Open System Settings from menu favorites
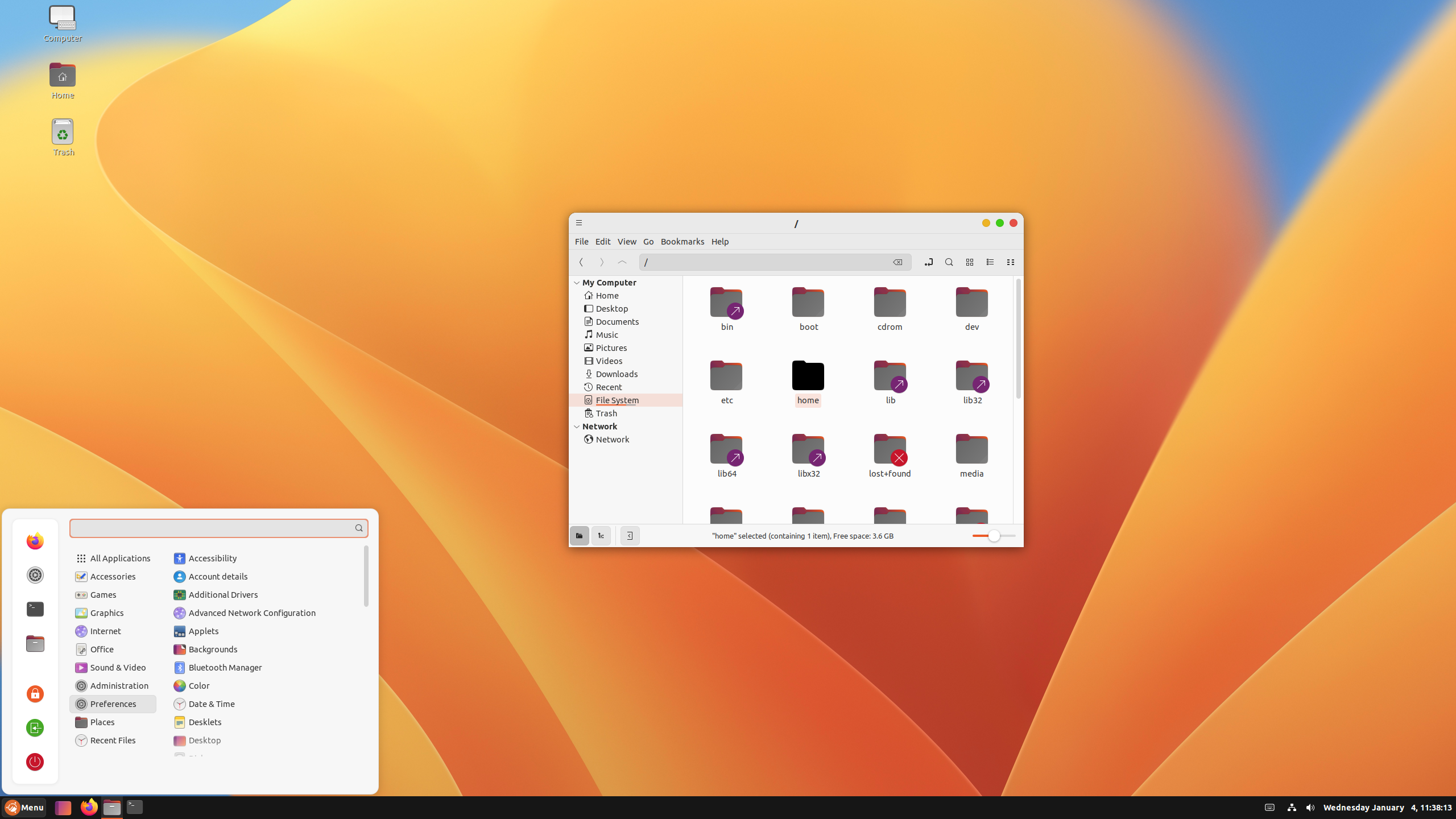1456x819 pixels. click(x=35, y=575)
